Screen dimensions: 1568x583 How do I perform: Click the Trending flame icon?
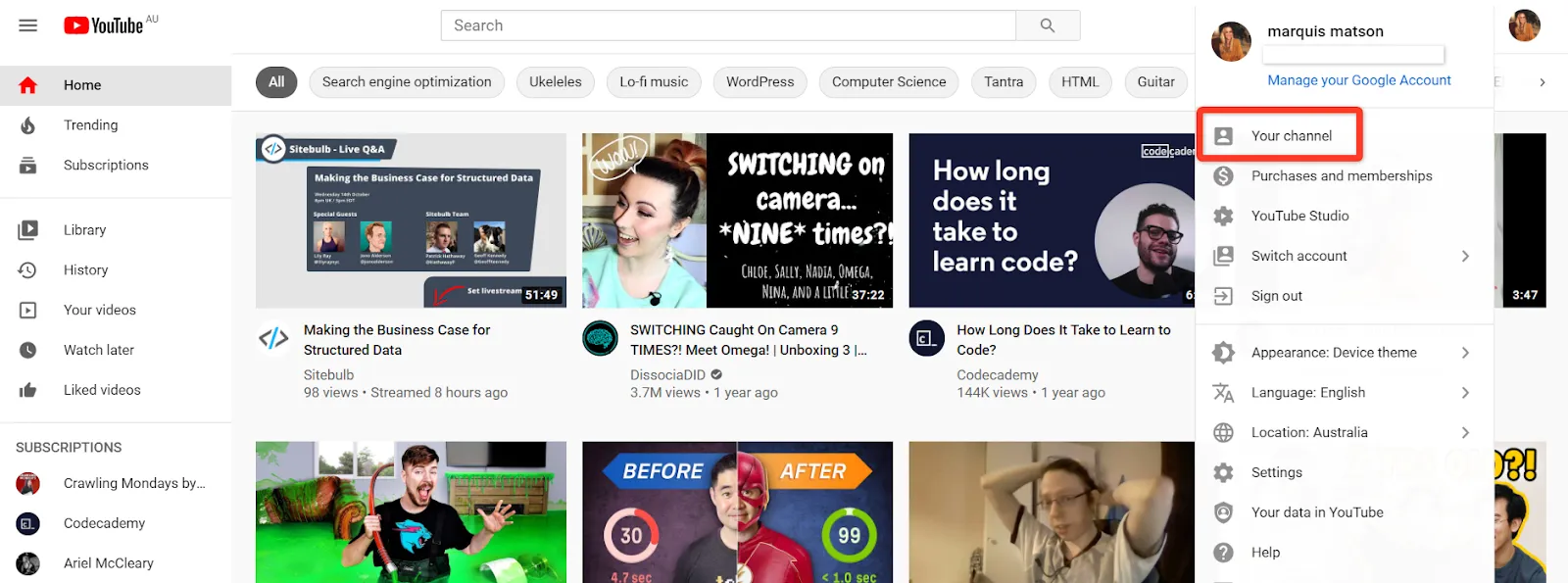pos(27,125)
